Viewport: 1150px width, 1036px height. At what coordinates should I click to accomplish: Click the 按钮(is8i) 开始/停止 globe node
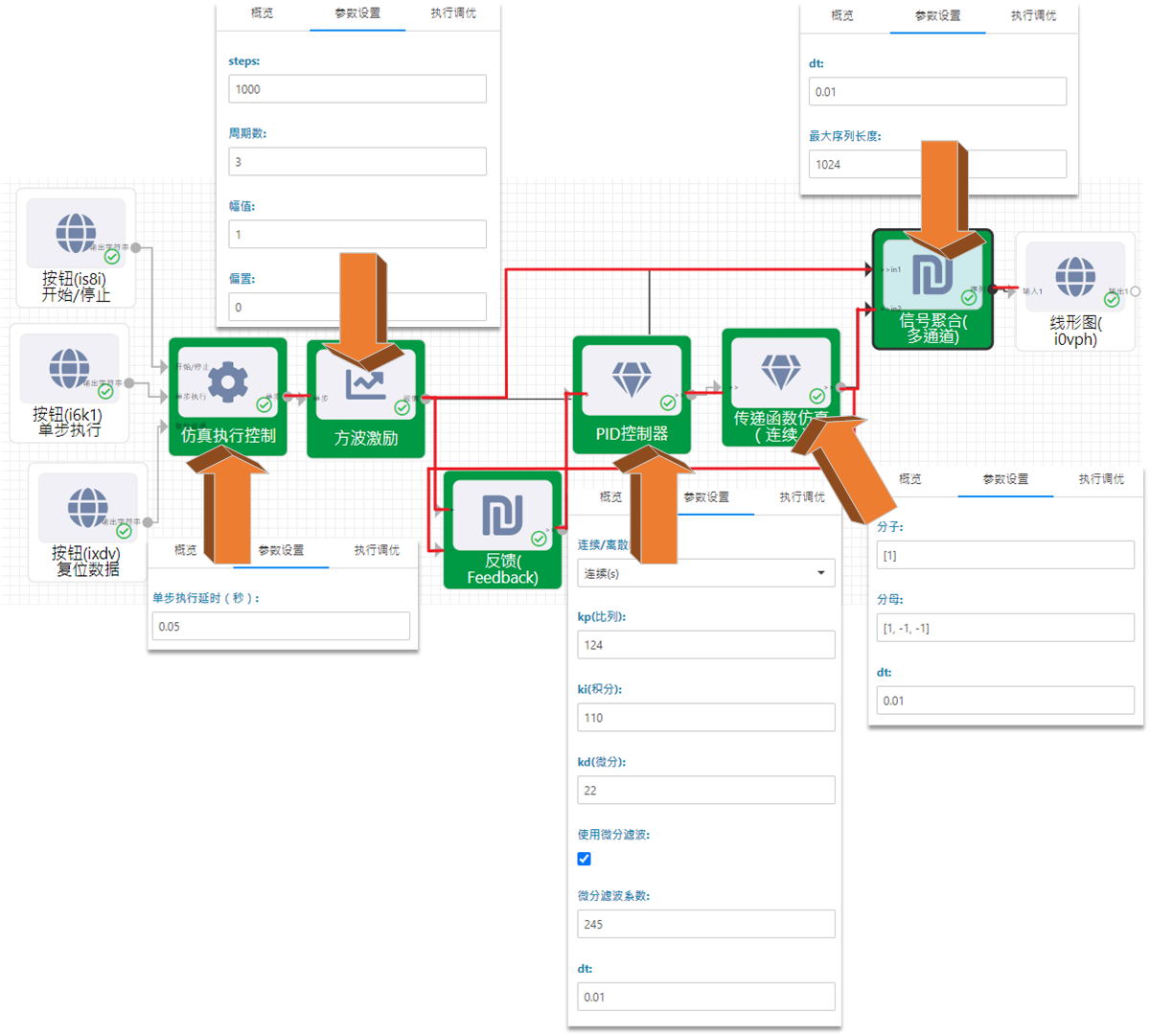pyautogui.click(x=76, y=233)
